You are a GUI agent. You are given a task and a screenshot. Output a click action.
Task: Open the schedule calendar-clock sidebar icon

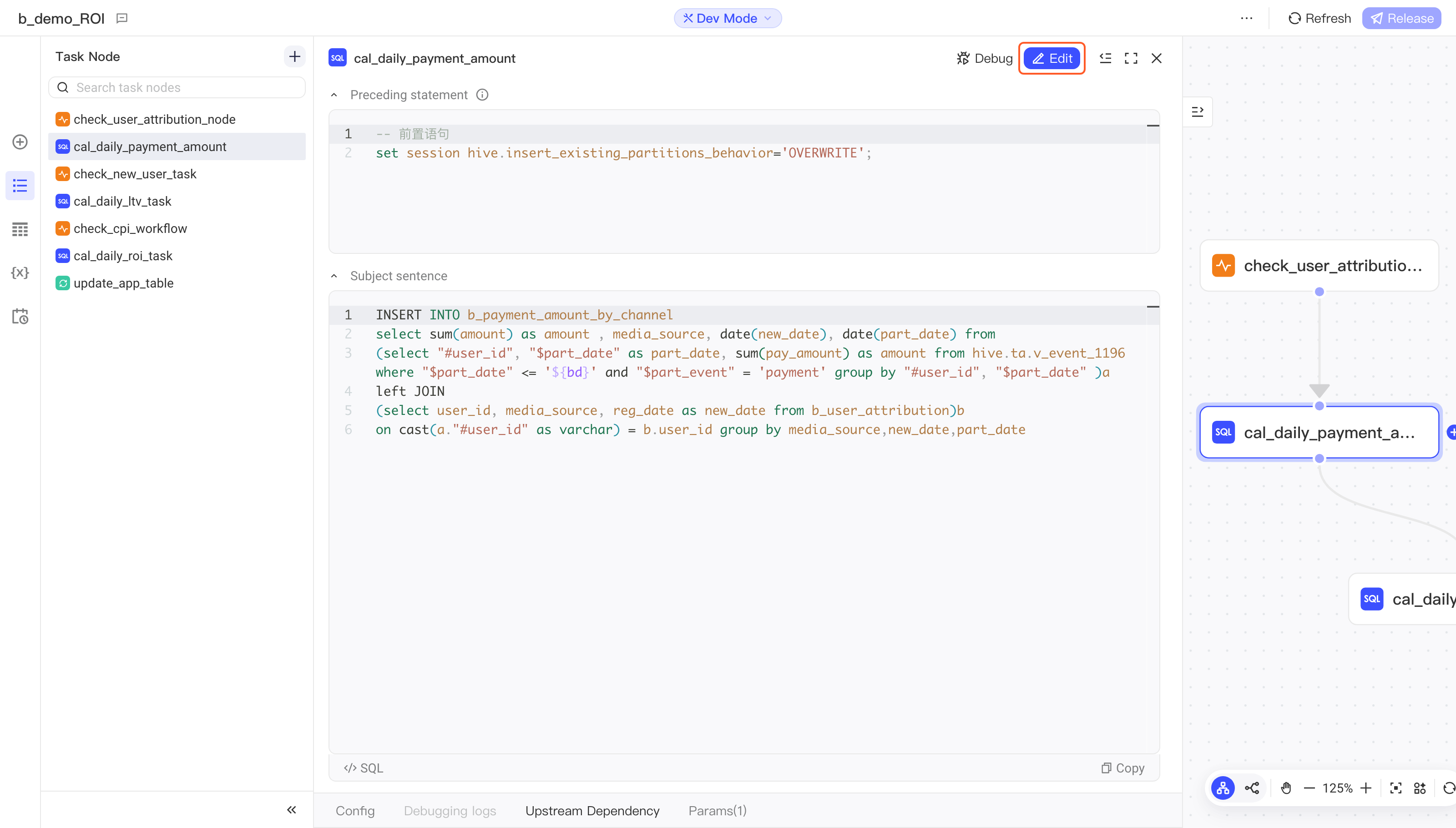(20, 316)
